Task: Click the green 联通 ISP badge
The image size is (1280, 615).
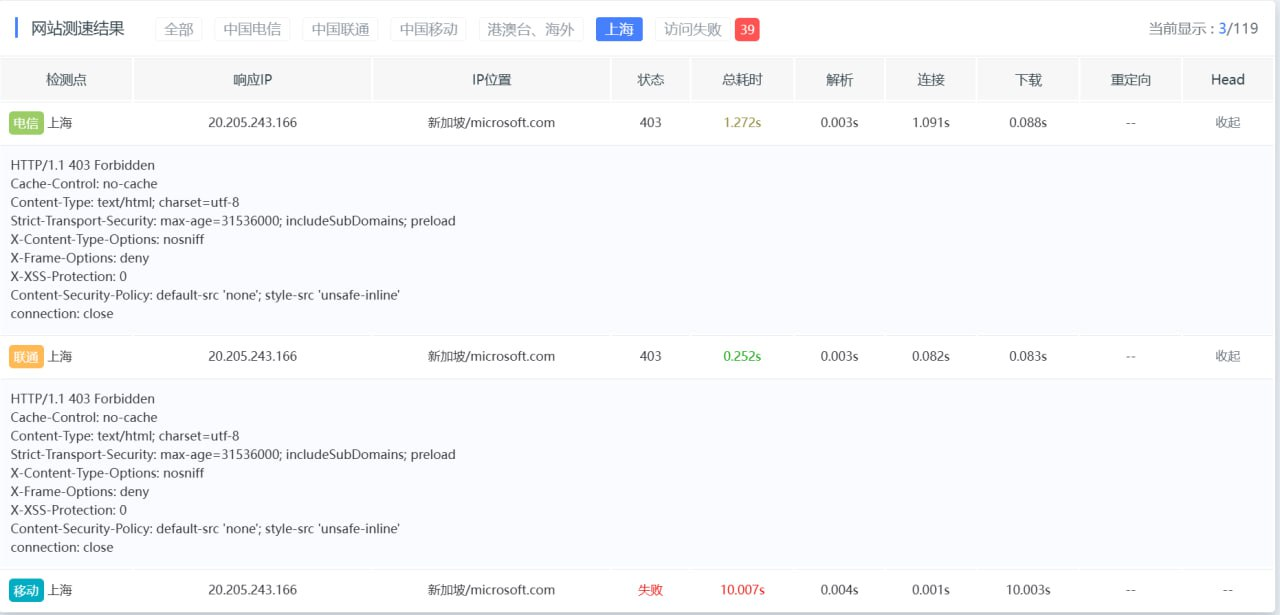Action: pos(25,356)
